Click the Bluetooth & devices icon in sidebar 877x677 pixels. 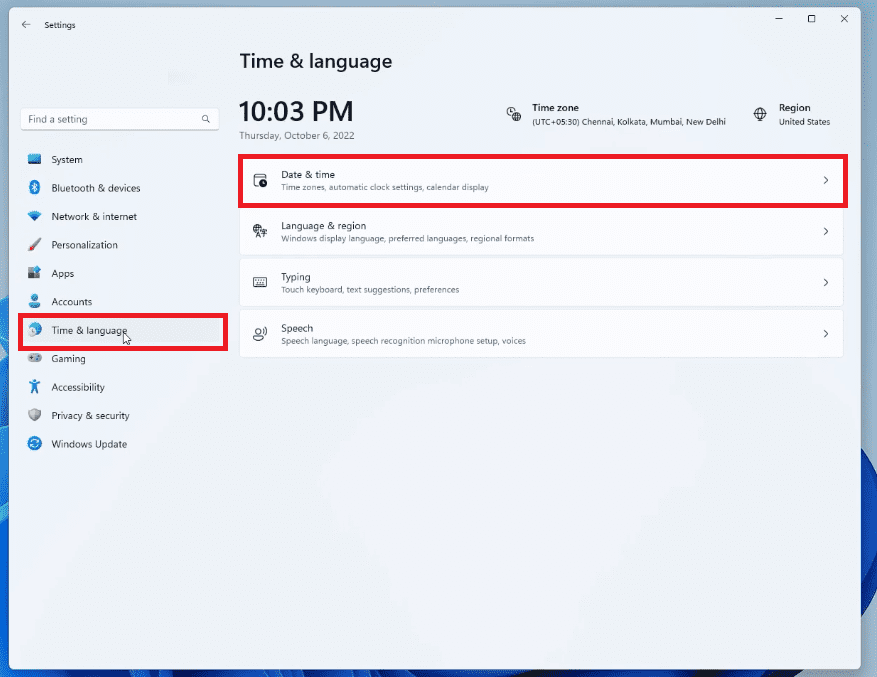pyautogui.click(x=35, y=188)
